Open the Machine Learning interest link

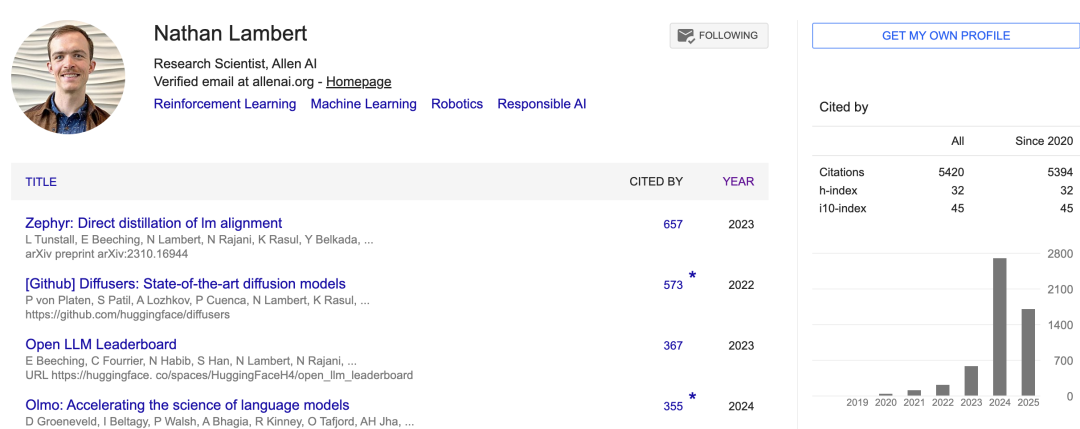[364, 104]
